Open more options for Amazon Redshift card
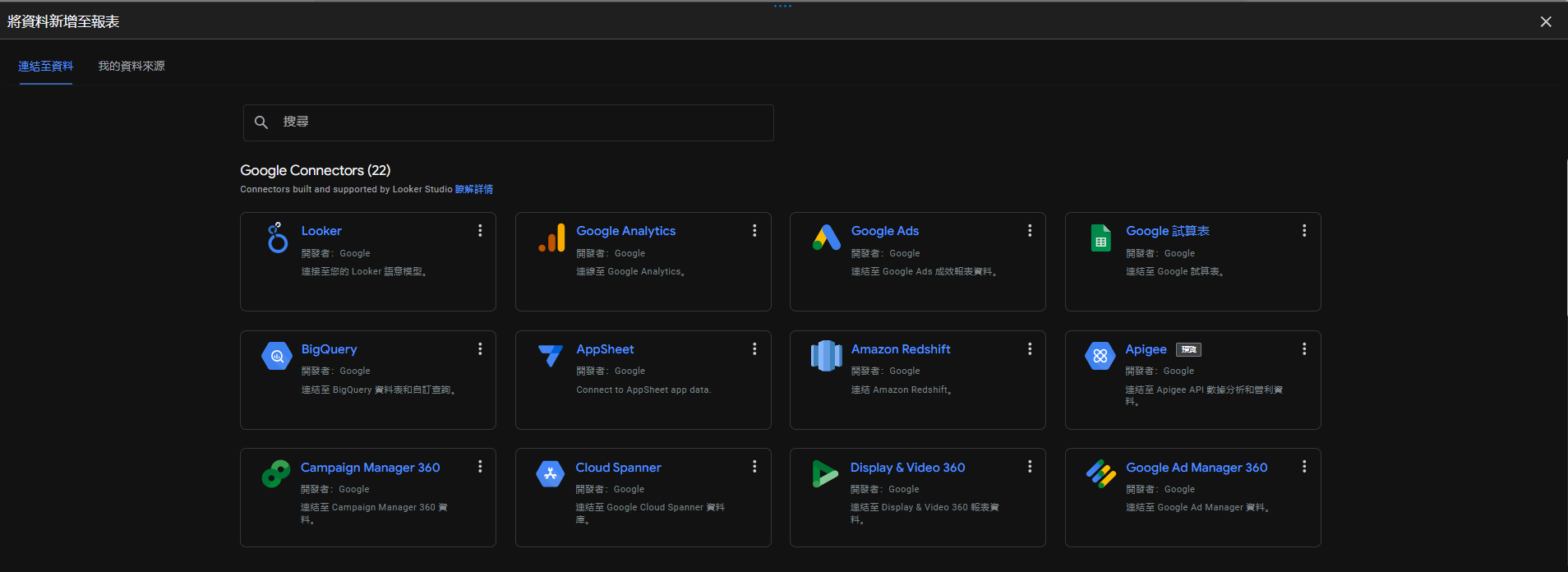The image size is (1568, 572). [1030, 349]
